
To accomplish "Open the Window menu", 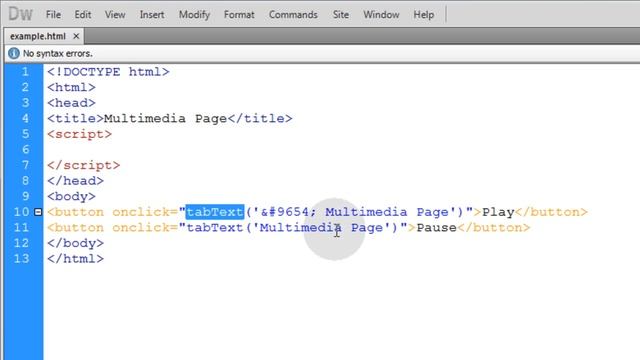I will point(381,15).
